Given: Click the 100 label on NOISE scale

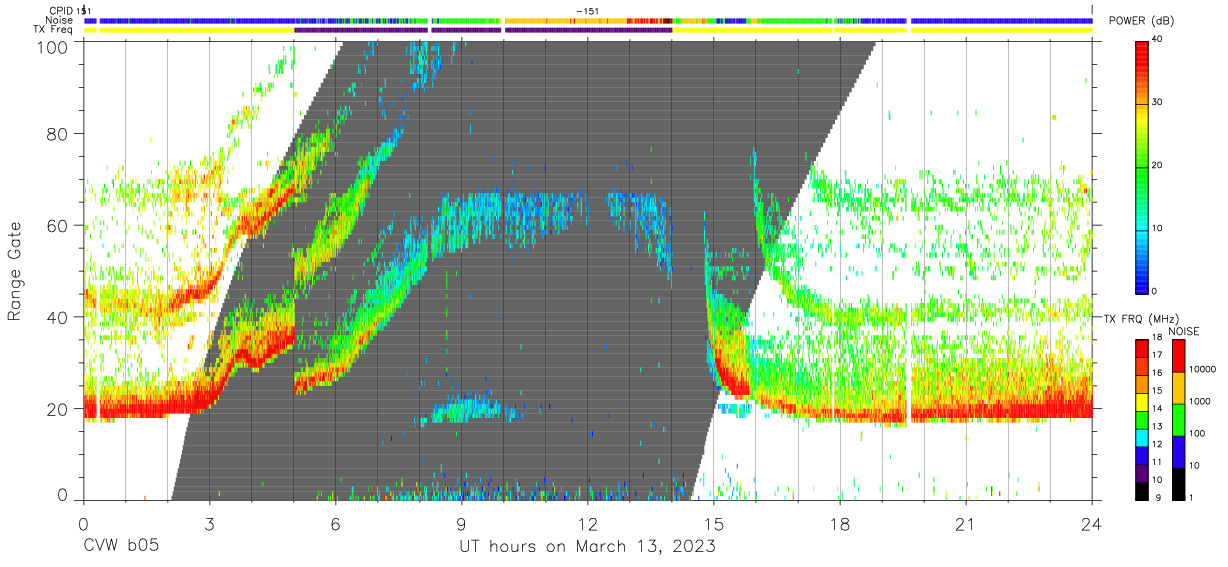Looking at the screenshot, I should click(1196, 433).
